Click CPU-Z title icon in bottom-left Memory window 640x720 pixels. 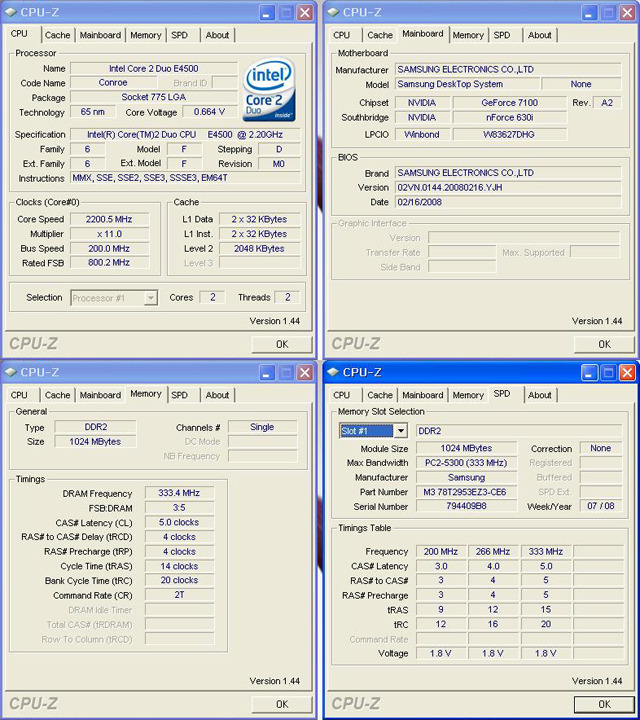11,372
